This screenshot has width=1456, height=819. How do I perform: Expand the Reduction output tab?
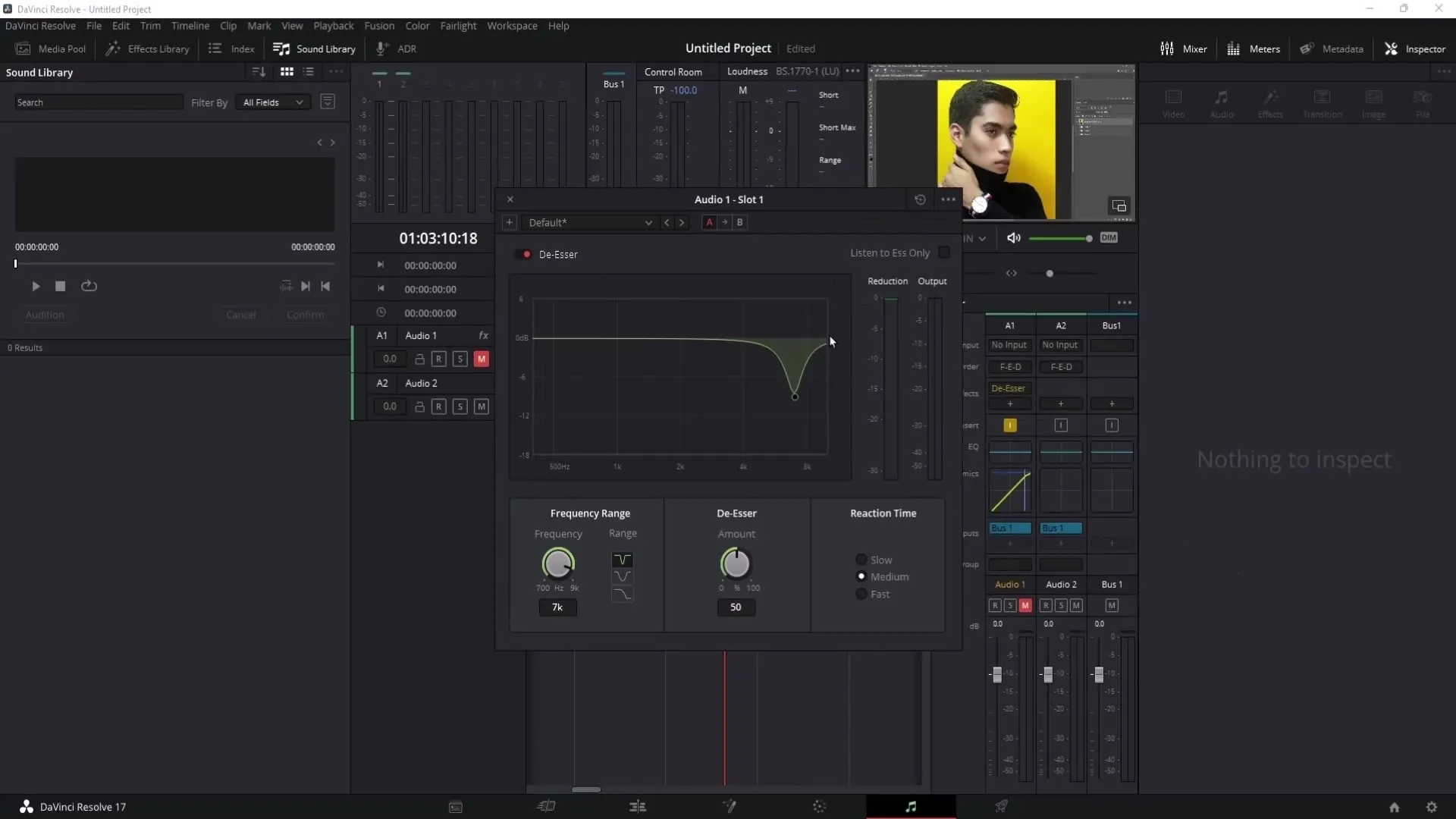coord(888,281)
